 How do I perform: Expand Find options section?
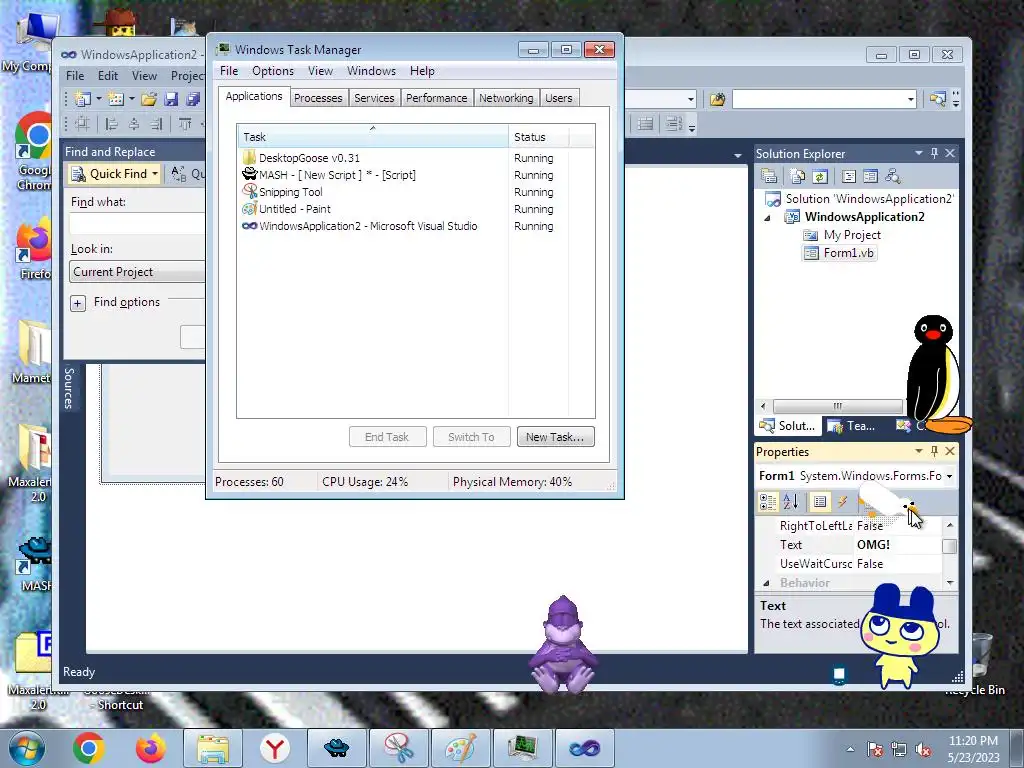[78, 303]
